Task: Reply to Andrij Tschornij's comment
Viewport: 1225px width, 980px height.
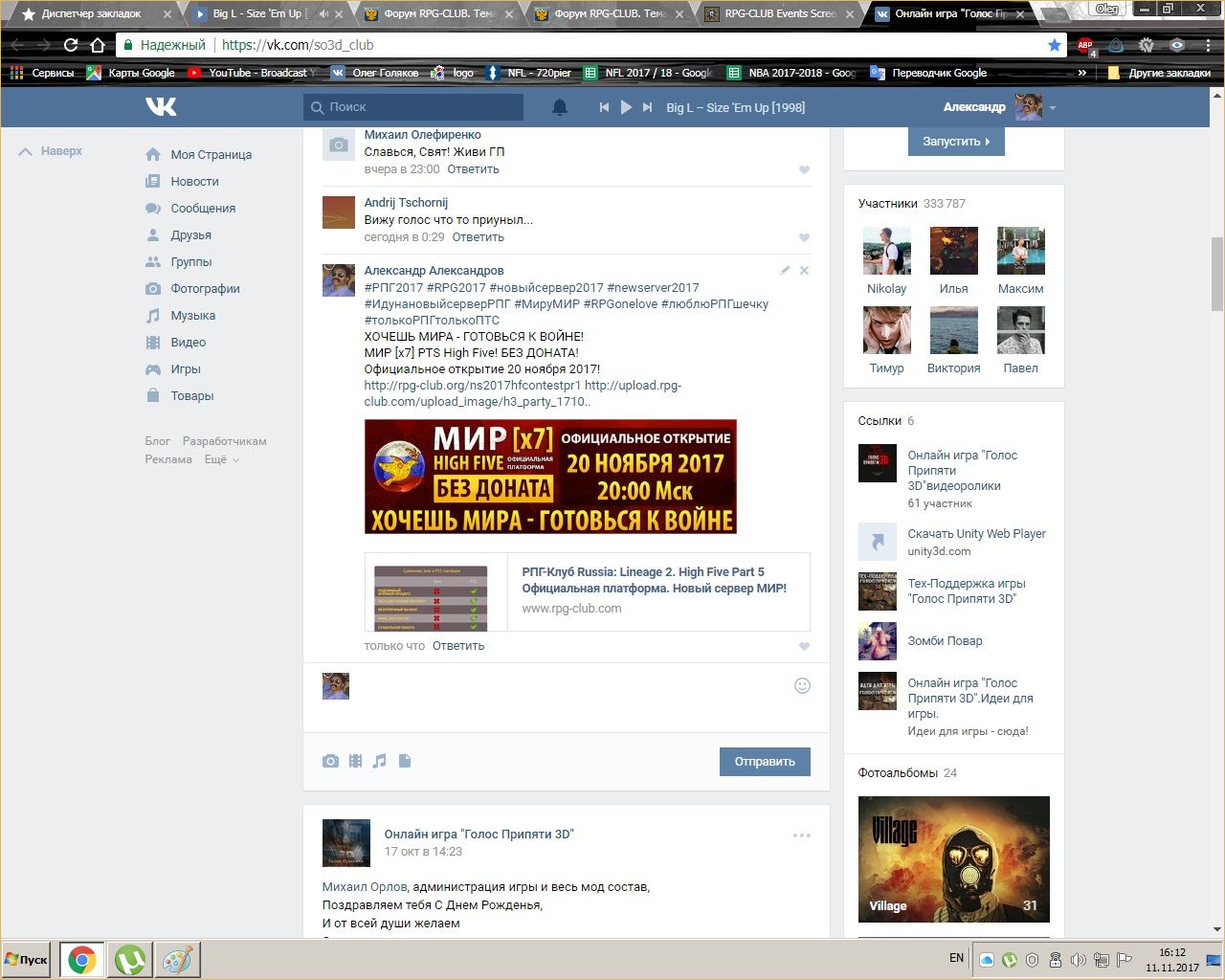Action: (478, 237)
